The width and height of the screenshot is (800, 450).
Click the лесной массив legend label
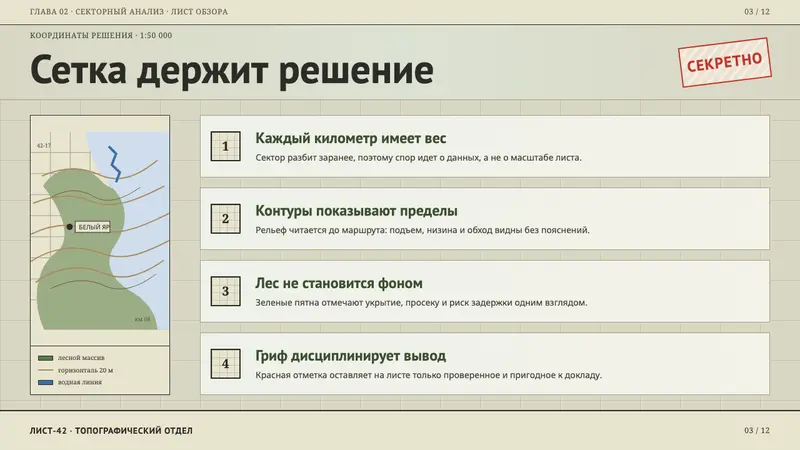(x=81, y=358)
